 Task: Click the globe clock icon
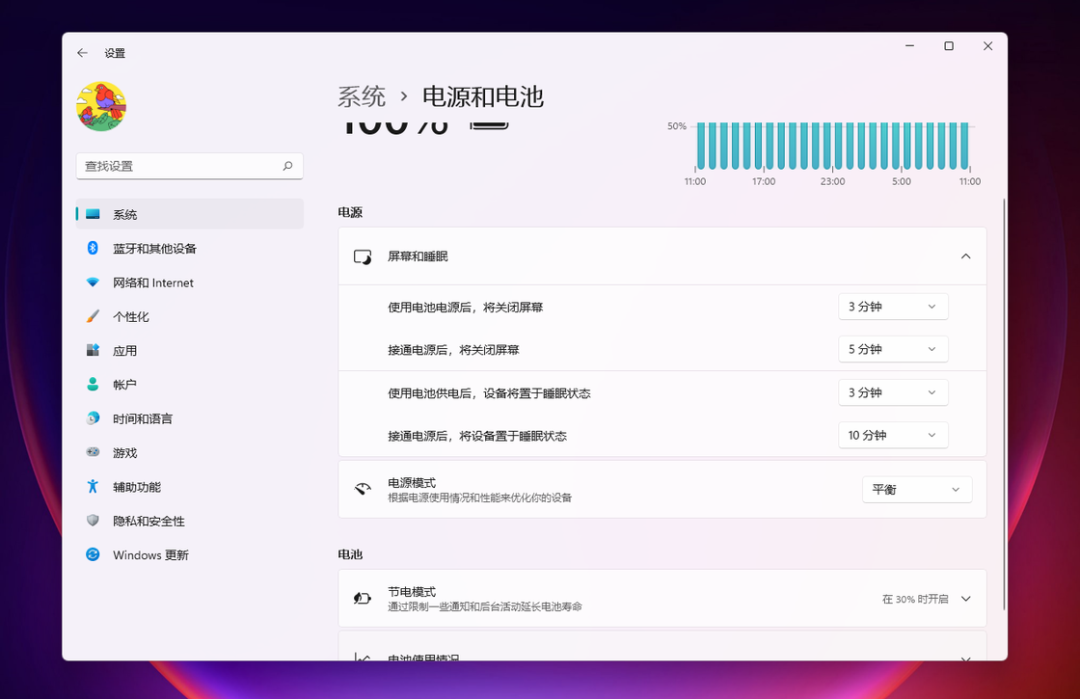(93, 418)
